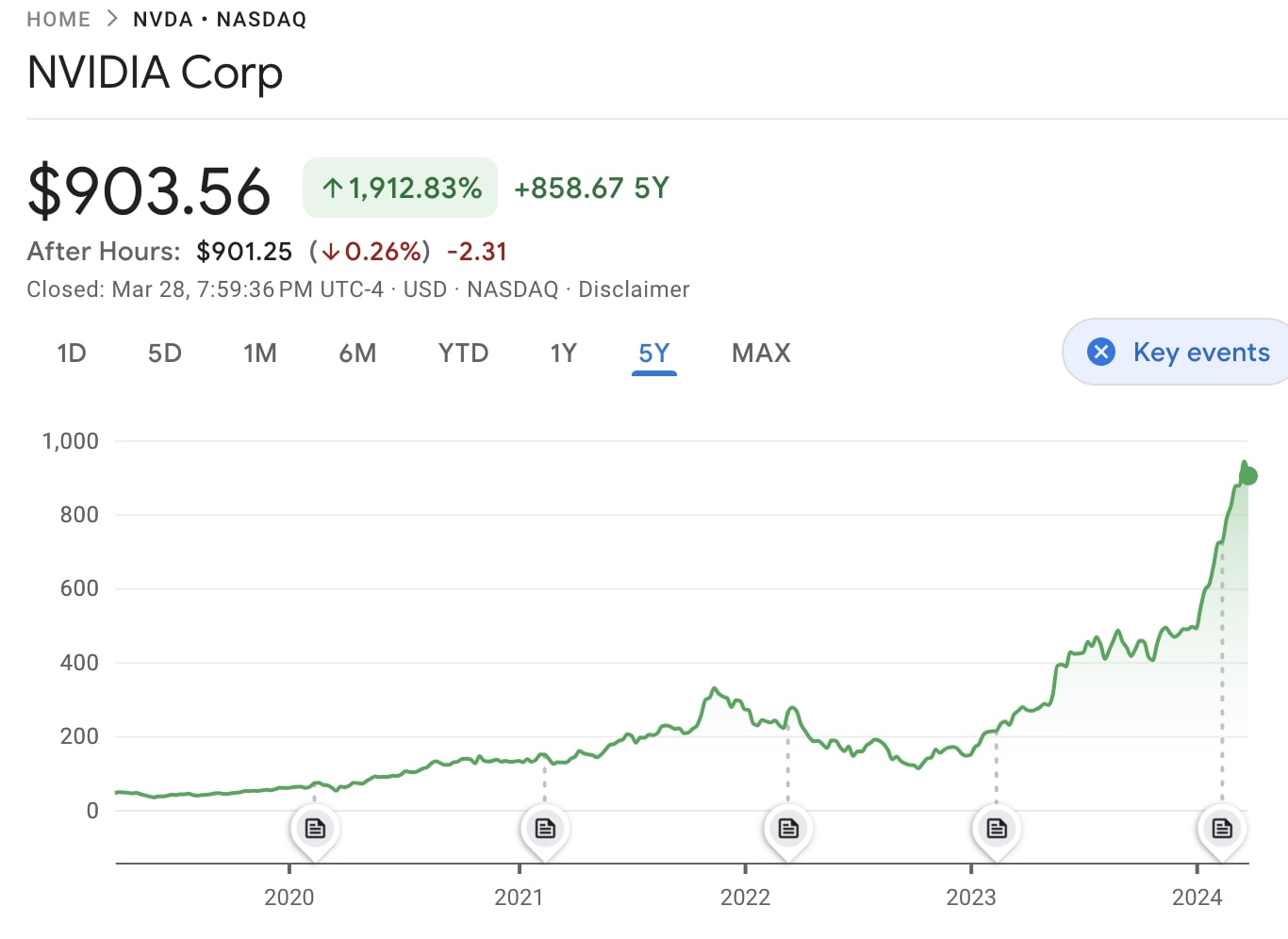The image size is (1288, 939).
Task: Switch to the 5D chart view
Action: (x=165, y=353)
